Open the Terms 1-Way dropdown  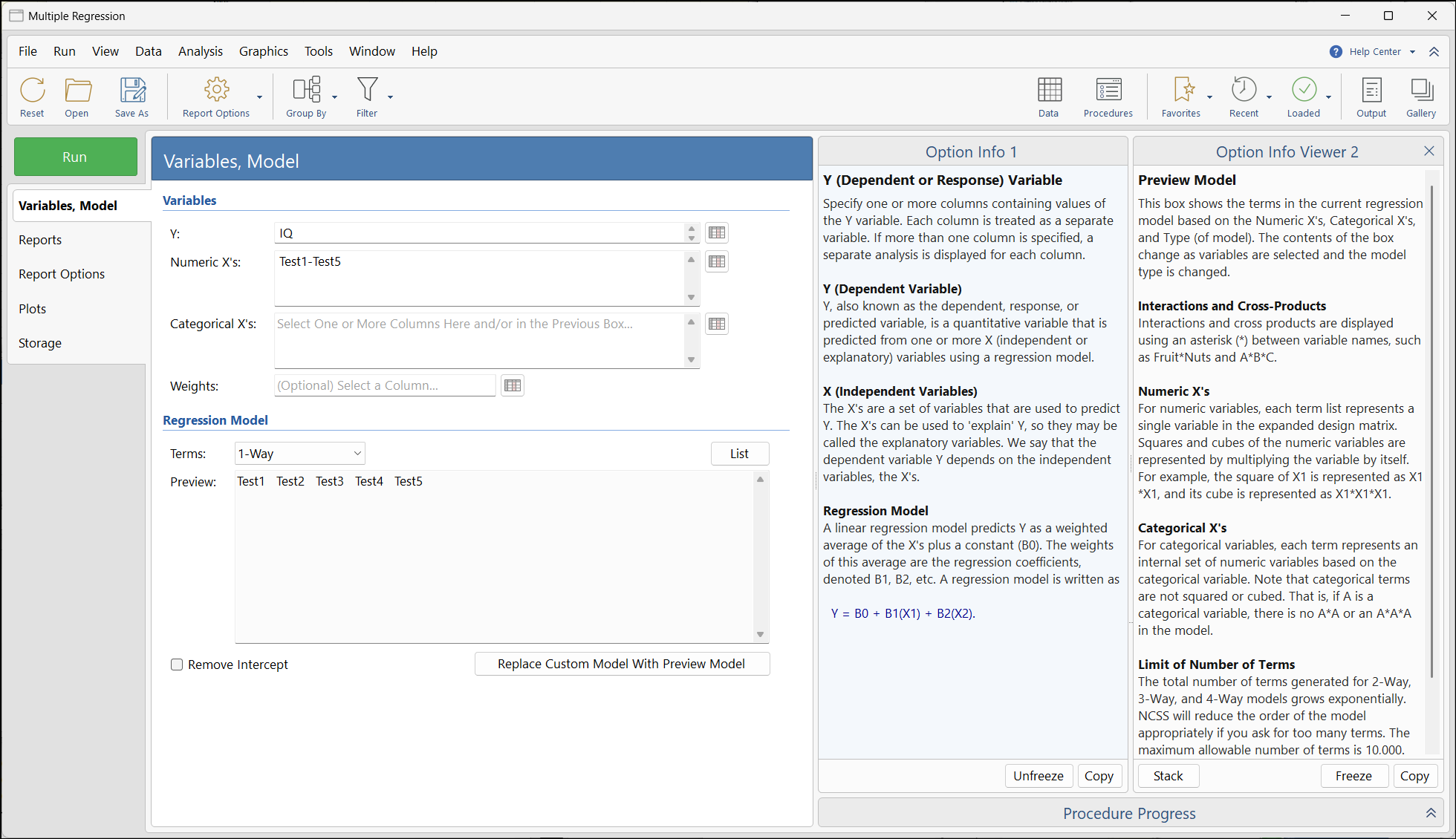click(299, 454)
